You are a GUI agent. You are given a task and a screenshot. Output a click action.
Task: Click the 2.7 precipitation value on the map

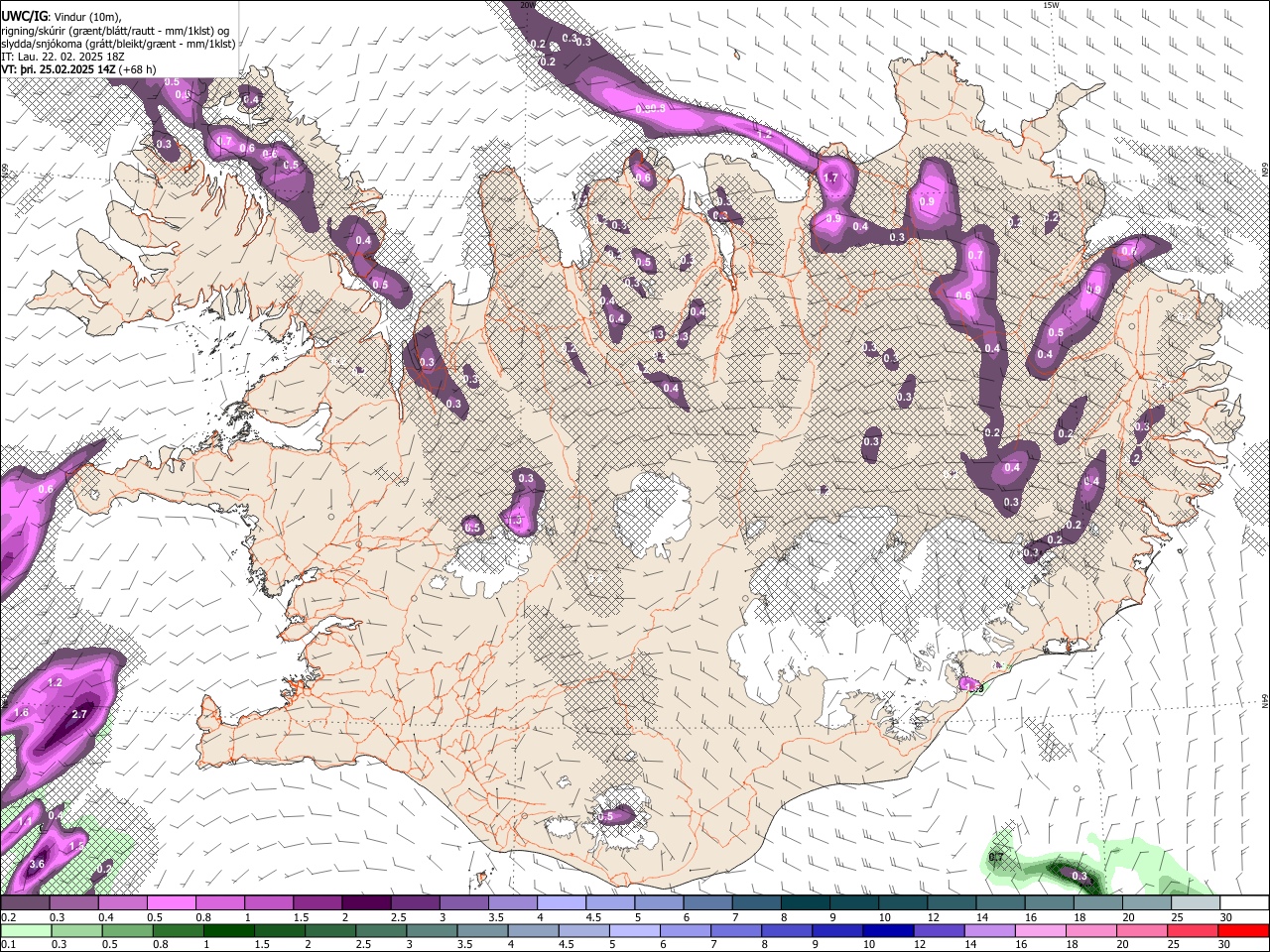coord(81,714)
